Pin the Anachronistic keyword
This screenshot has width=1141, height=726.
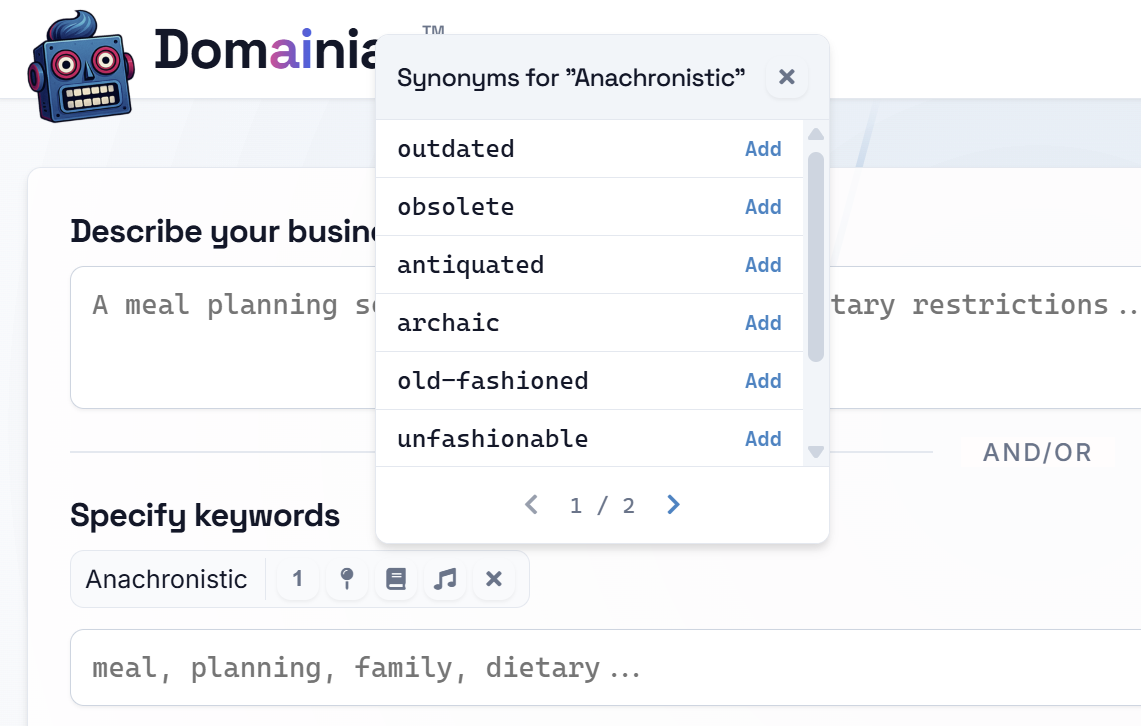coord(347,579)
